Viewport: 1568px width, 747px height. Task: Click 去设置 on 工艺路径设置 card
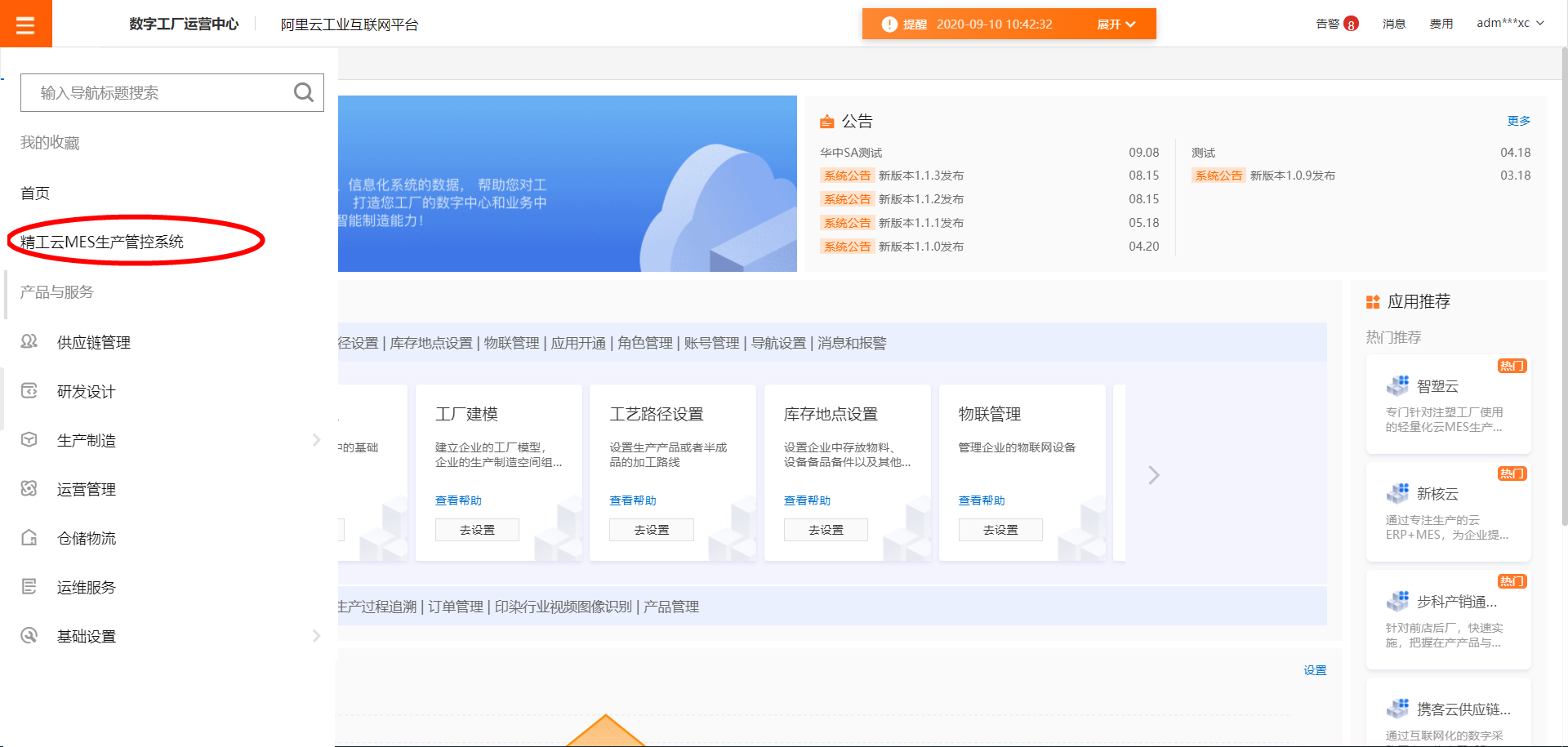652,530
